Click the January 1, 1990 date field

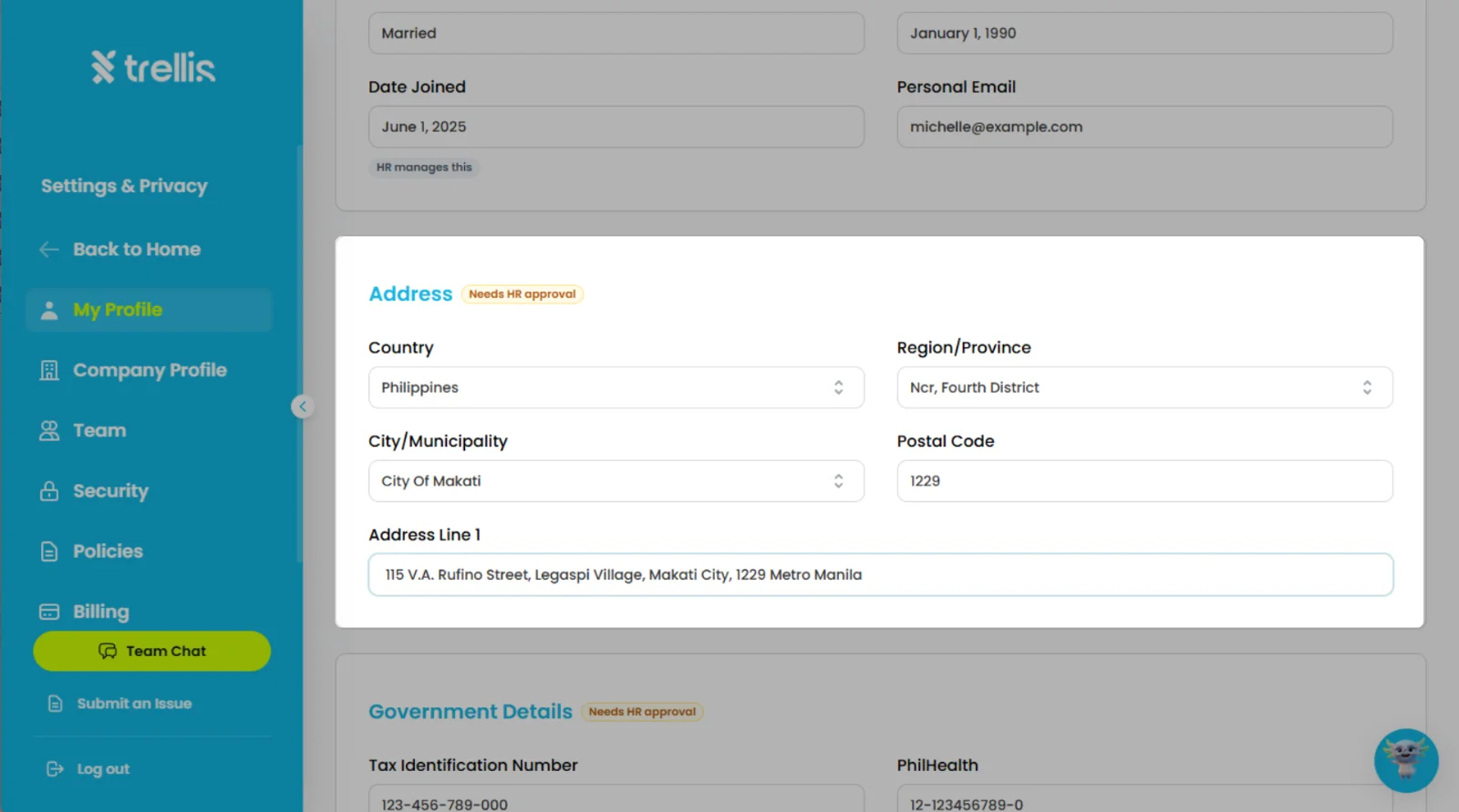coord(1144,33)
